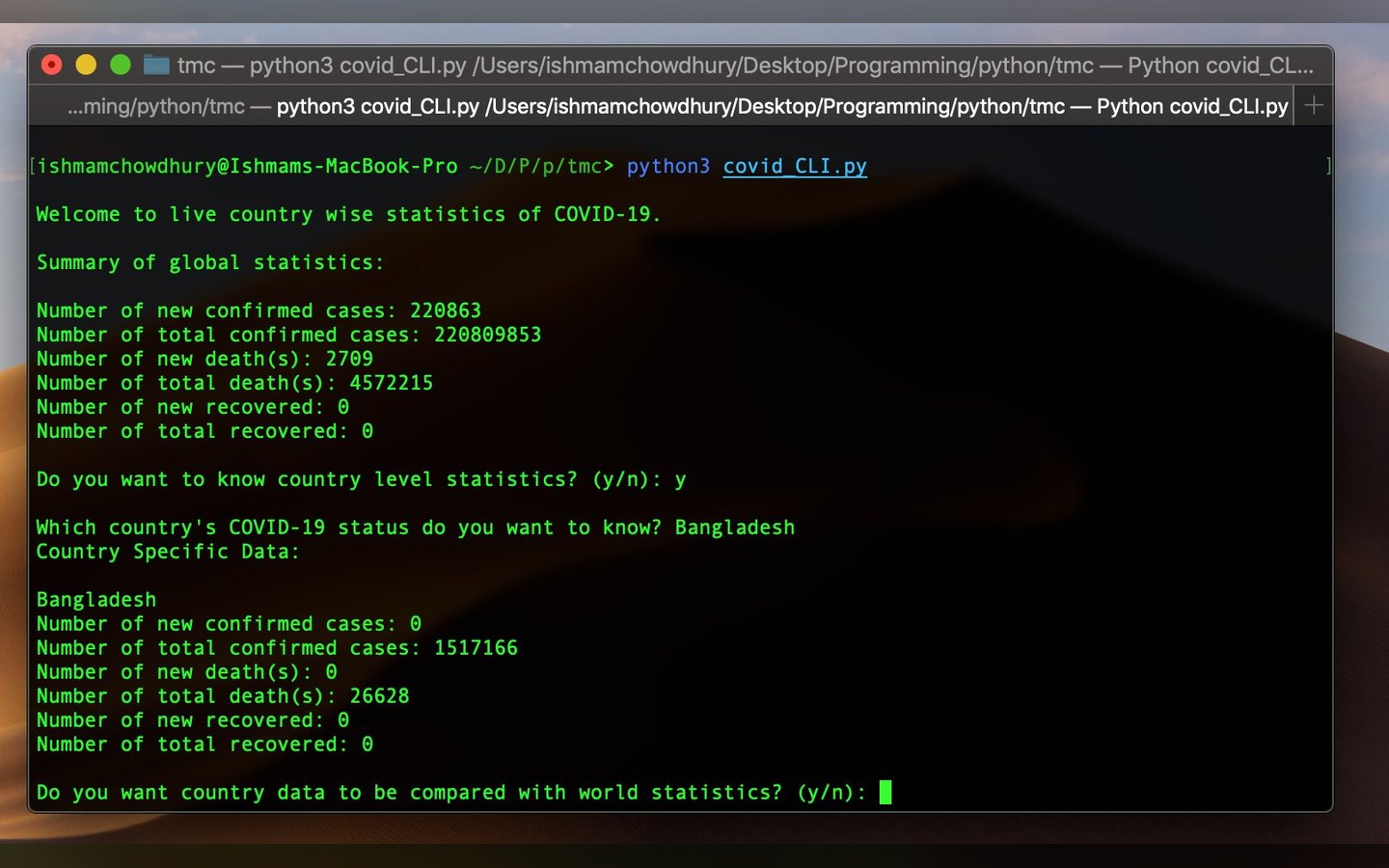This screenshot has height=868, width=1389.
Task: Click the underlined covid_CLI.py filename
Action: [x=795, y=166]
